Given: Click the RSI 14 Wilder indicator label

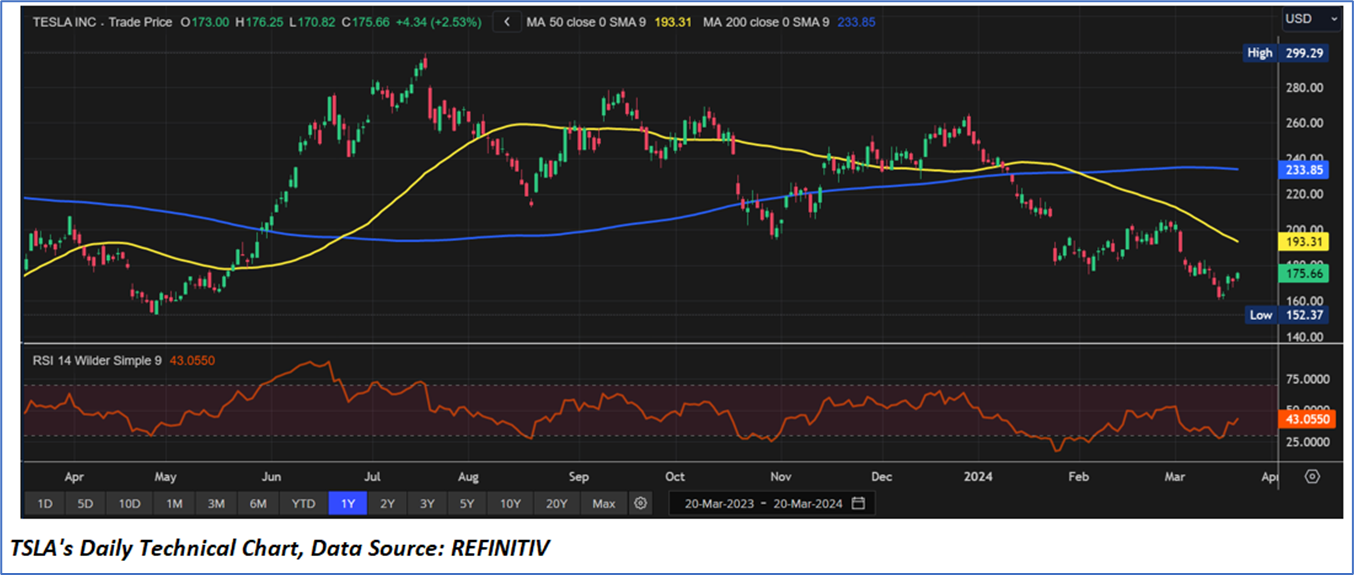Looking at the screenshot, I should click(x=97, y=360).
